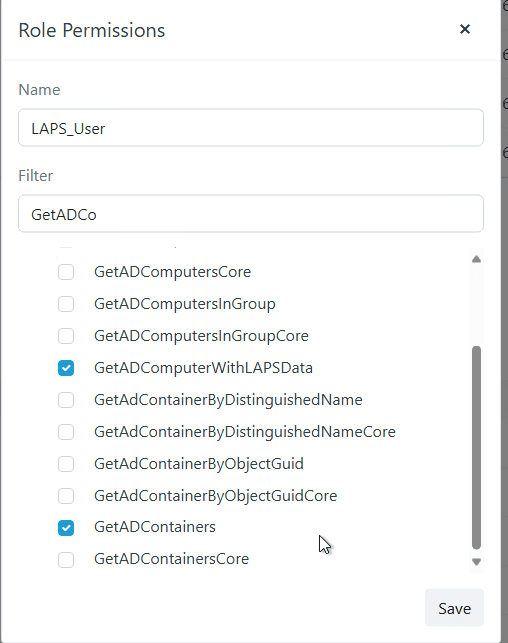The width and height of the screenshot is (508, 643).
Task: Toggle the GetAdContainerByObjectGuid checkbox
Action: [66, 464]
